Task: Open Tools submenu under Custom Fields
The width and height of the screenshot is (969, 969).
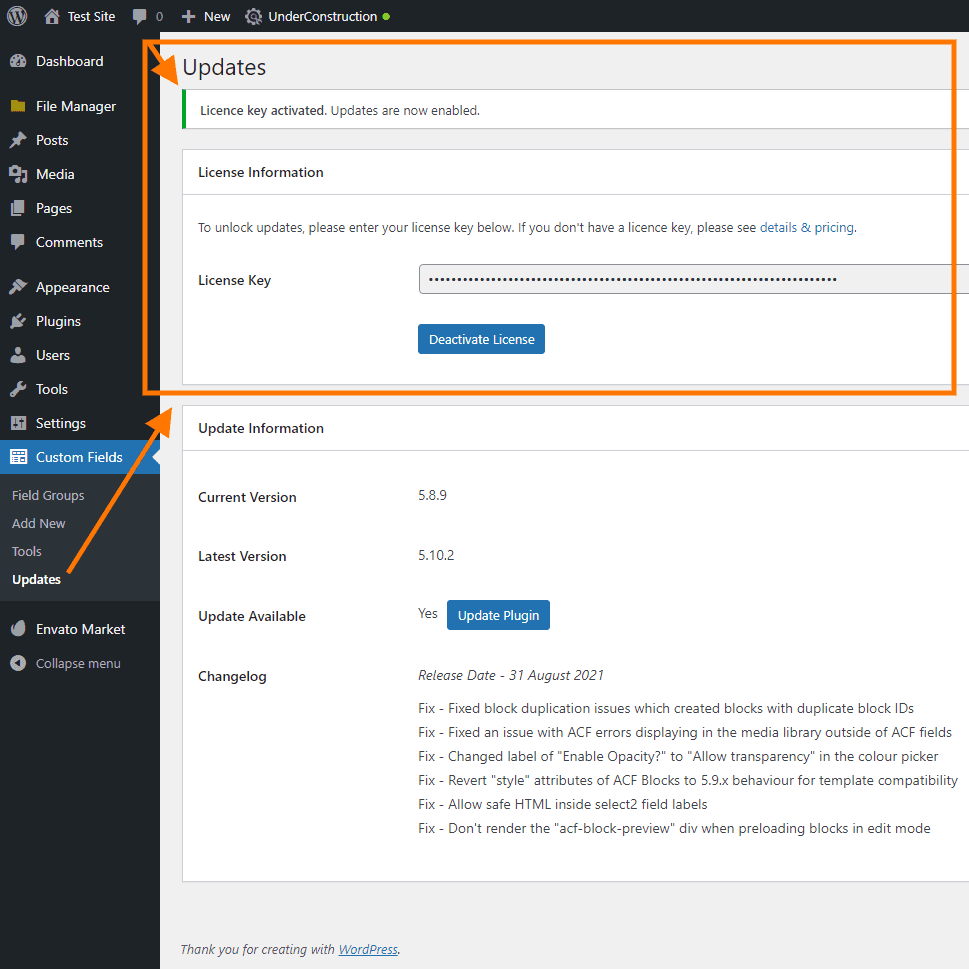Action: [x=27, y=551]
